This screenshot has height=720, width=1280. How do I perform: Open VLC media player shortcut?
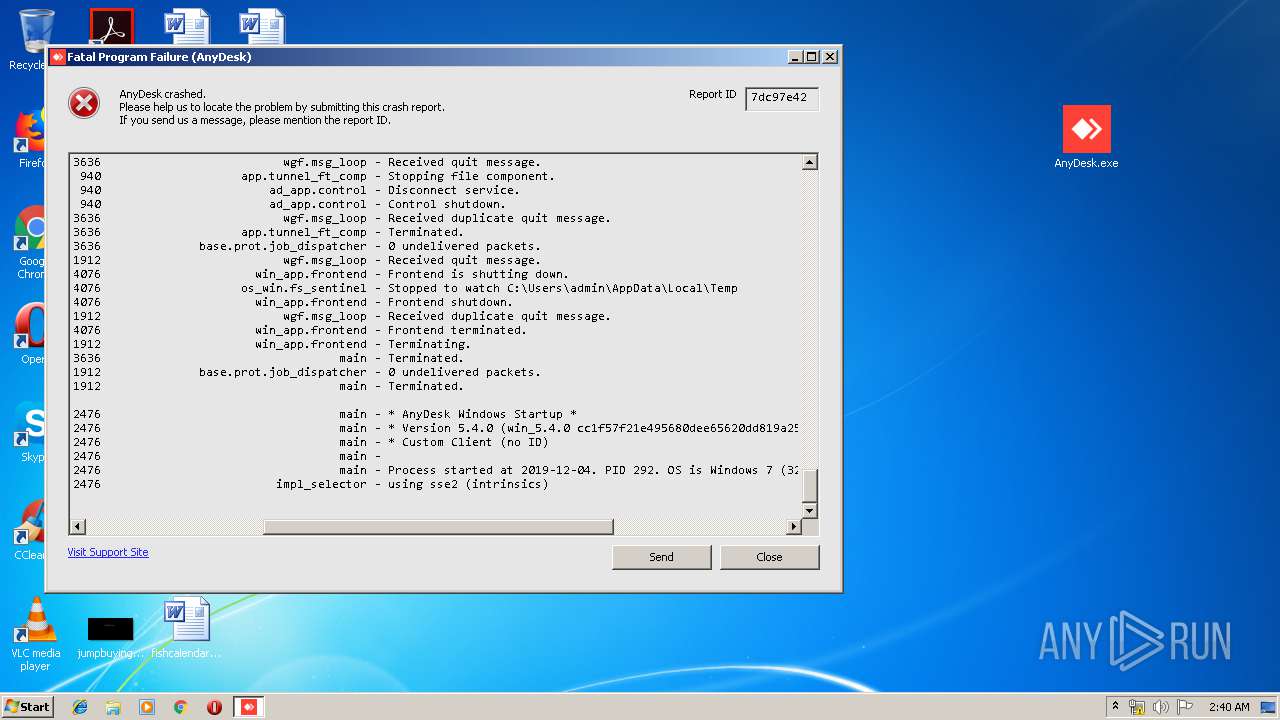(35, 634)
